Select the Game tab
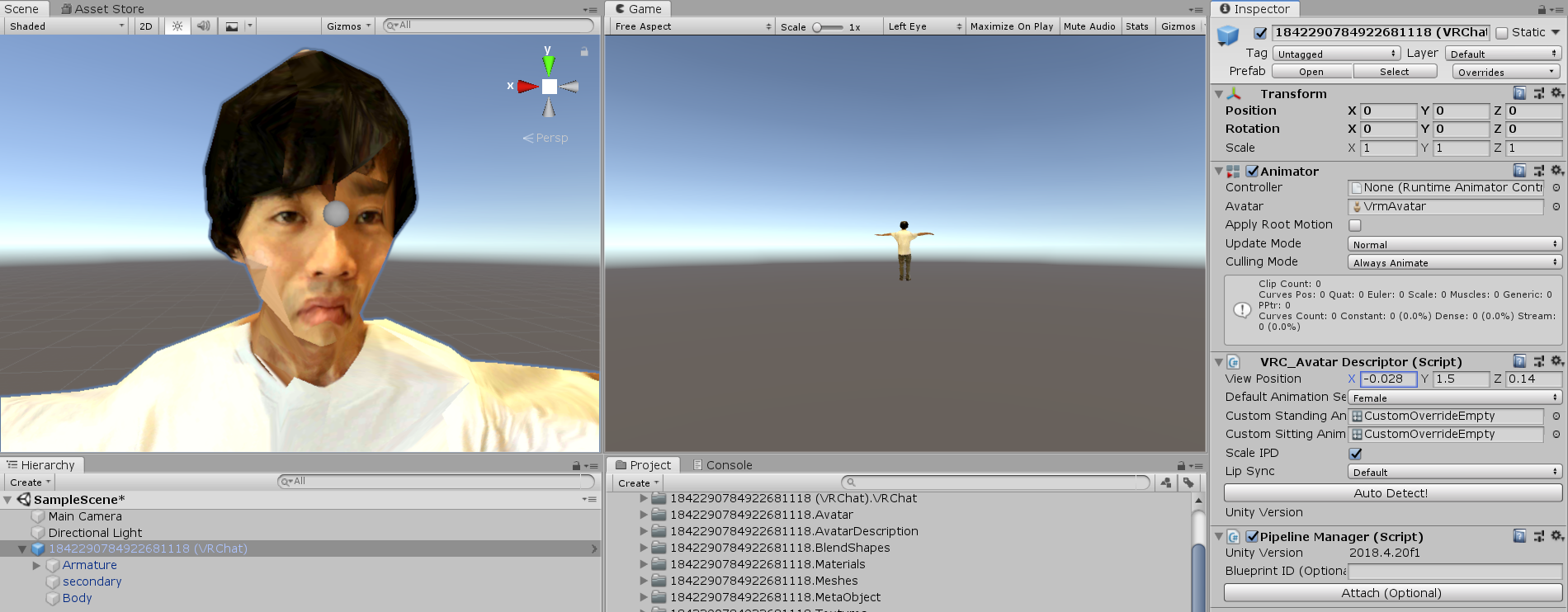 click(638, 9)
